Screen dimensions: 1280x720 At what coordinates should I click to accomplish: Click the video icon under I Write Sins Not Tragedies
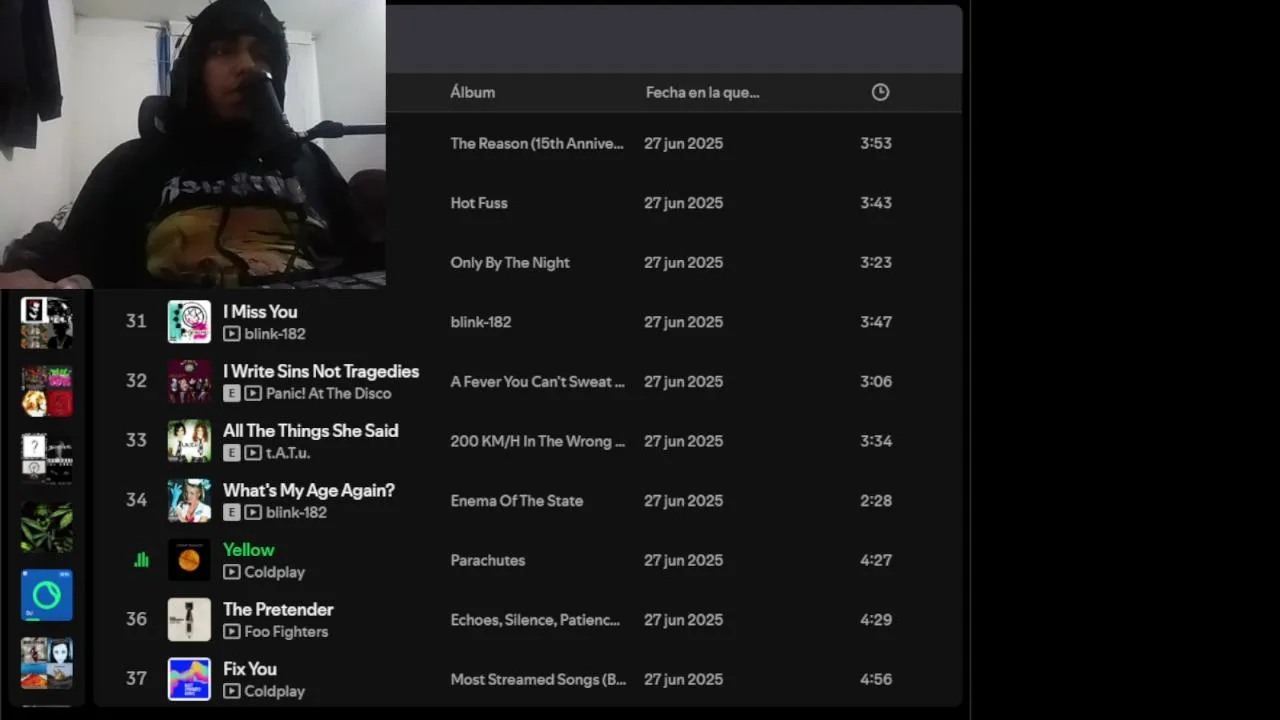point(253,394)
